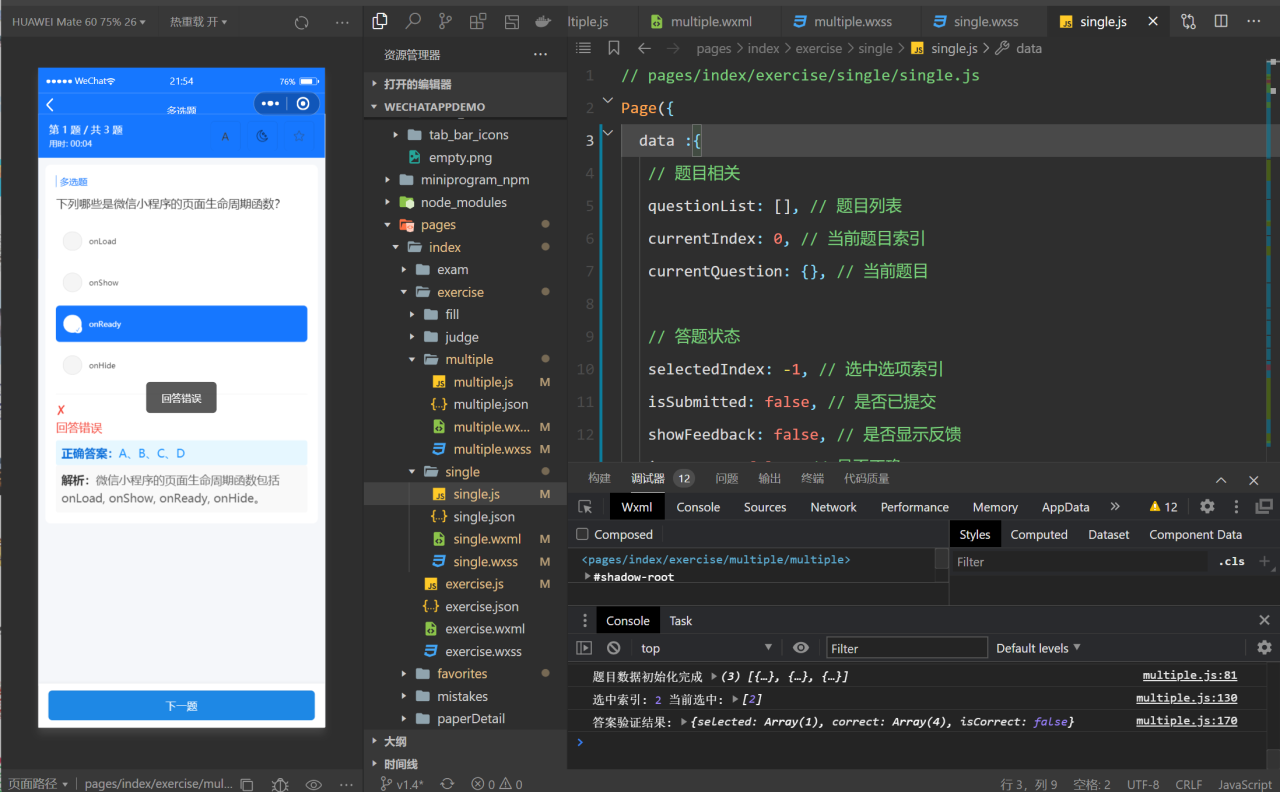1280x792 pixels.
Task: Switch to the Computed styles tab
Action: pyautogui.click(x=1039, y=535)
